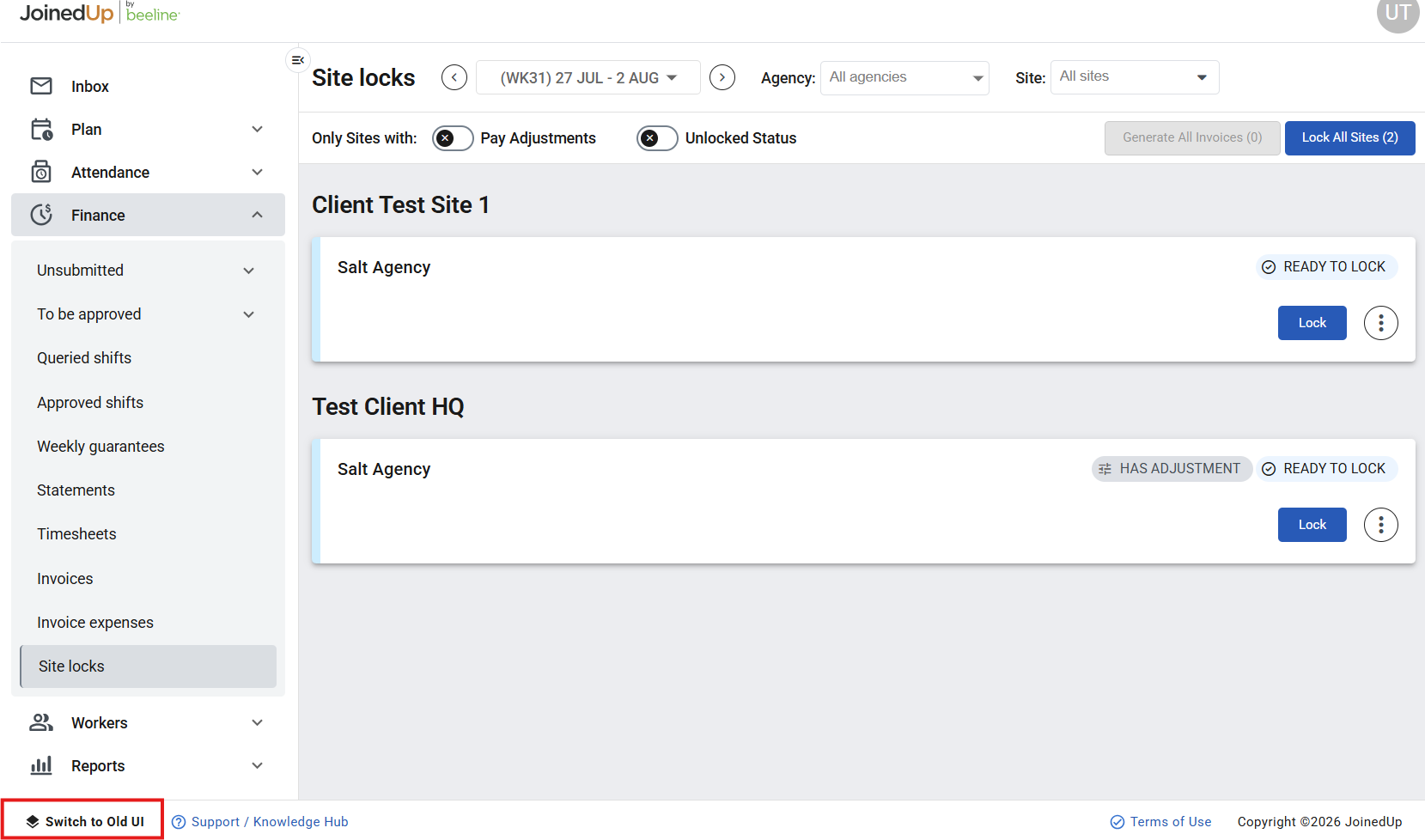
Task: Open the Agency dropdown
Action: click(904, 78)
